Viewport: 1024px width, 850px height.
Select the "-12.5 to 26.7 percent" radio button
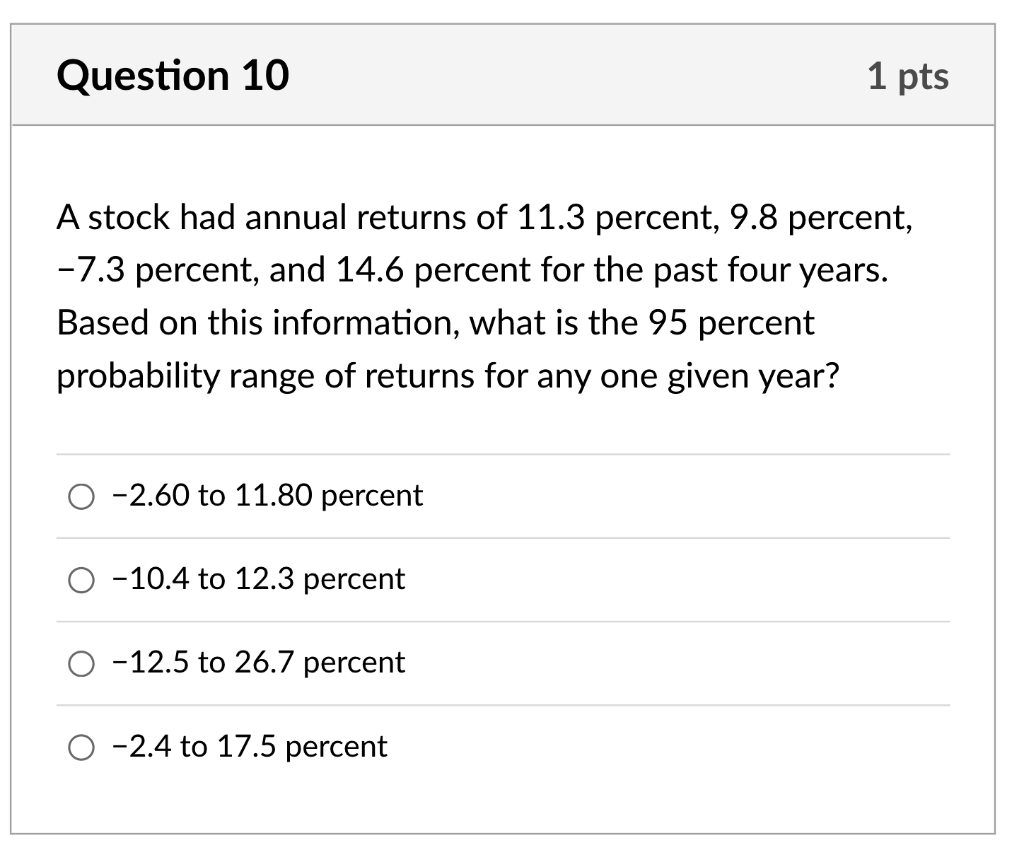[x=81, y=662]
